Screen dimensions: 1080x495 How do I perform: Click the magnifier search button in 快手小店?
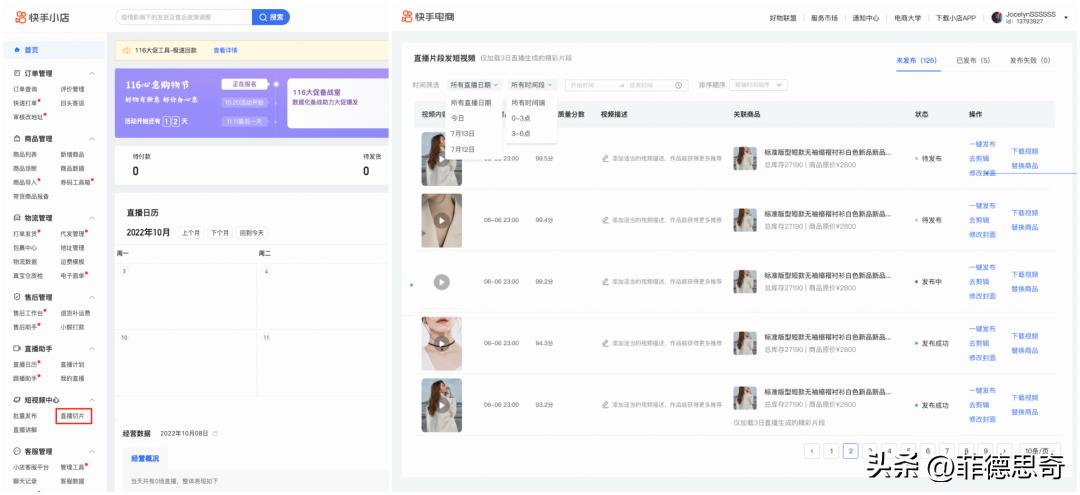[271, 17]
